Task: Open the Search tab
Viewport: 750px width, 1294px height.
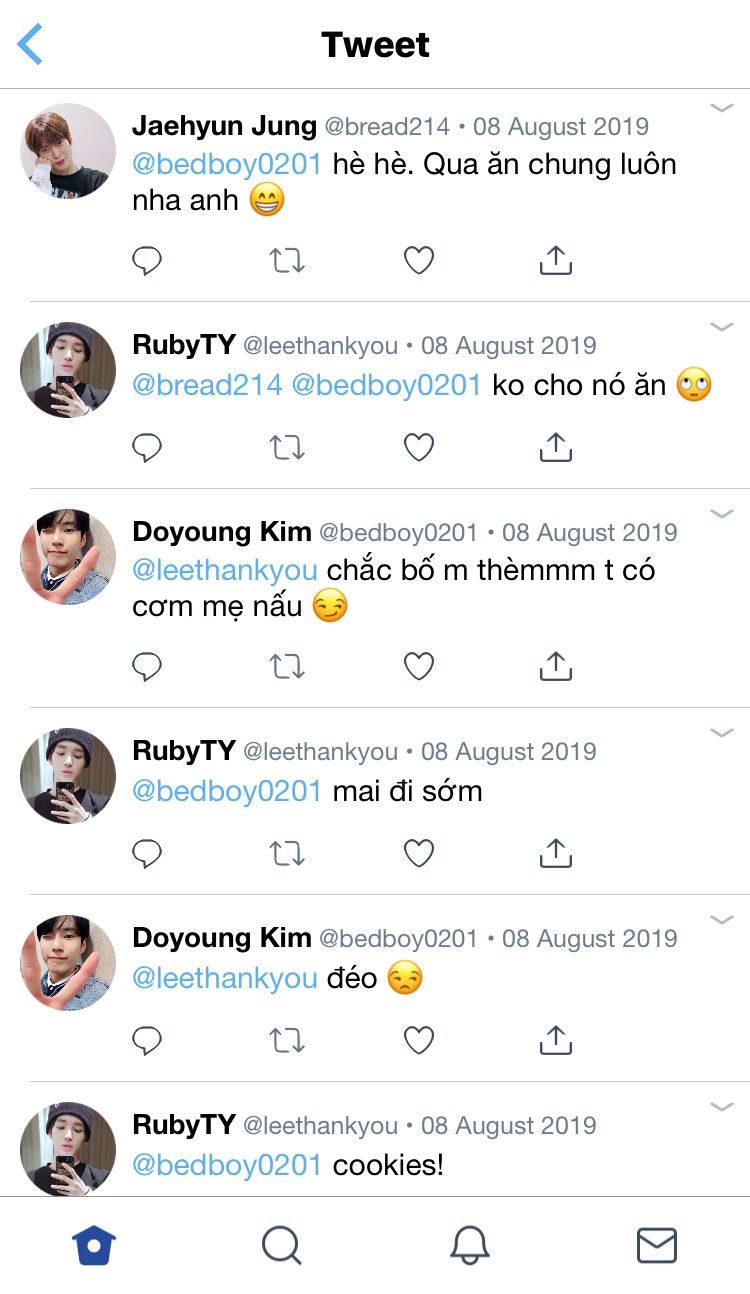Action: (281, 1246)
